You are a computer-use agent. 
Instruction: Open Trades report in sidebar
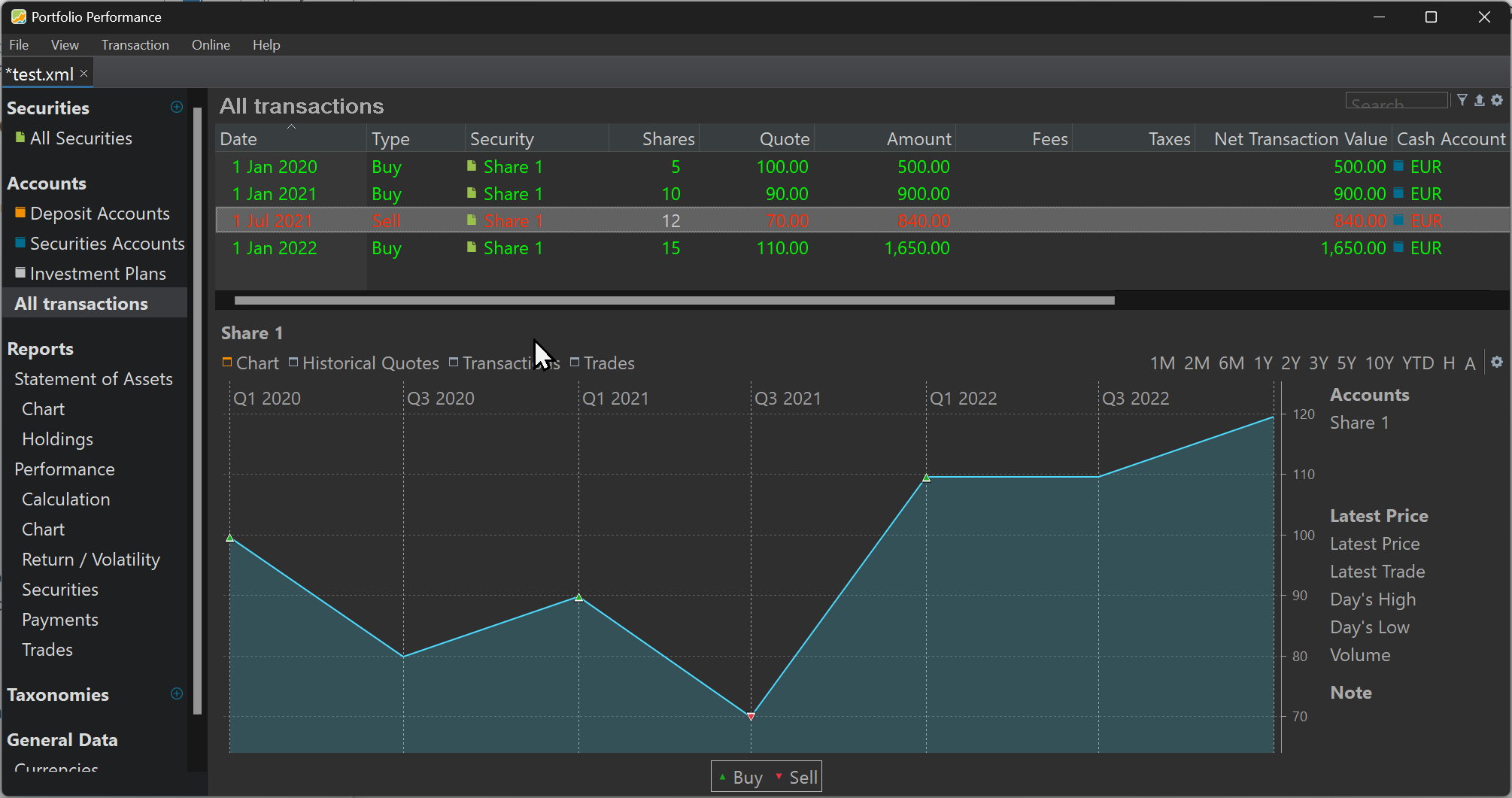pos(47,650)
